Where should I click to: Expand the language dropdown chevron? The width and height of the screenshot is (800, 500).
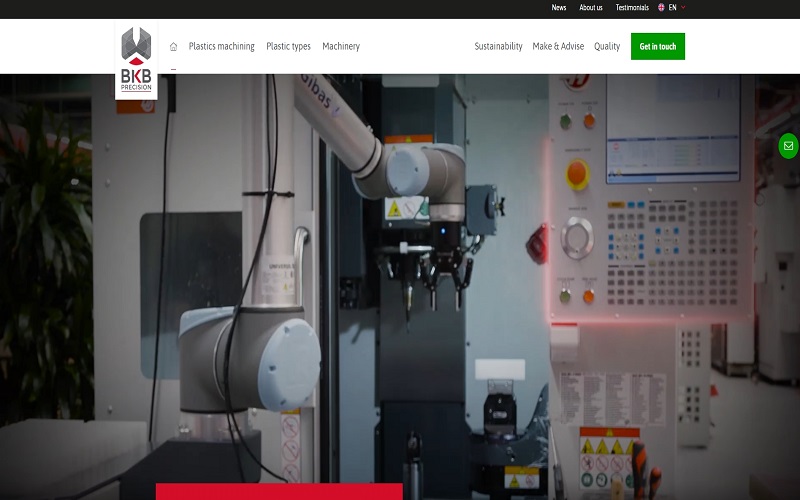(684, 8)
